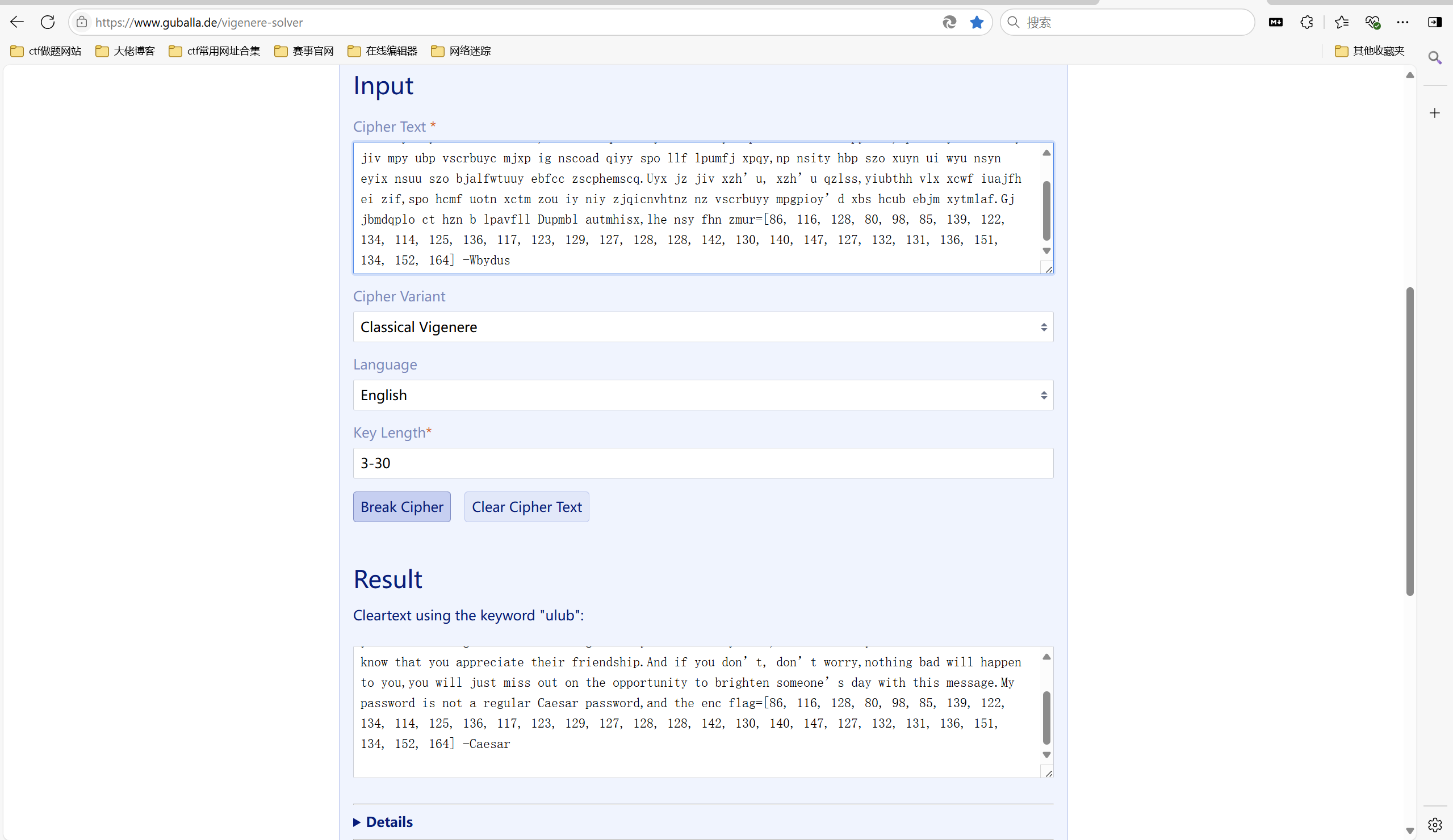
Task: Click the Input heading
Action: coord(383,85)
